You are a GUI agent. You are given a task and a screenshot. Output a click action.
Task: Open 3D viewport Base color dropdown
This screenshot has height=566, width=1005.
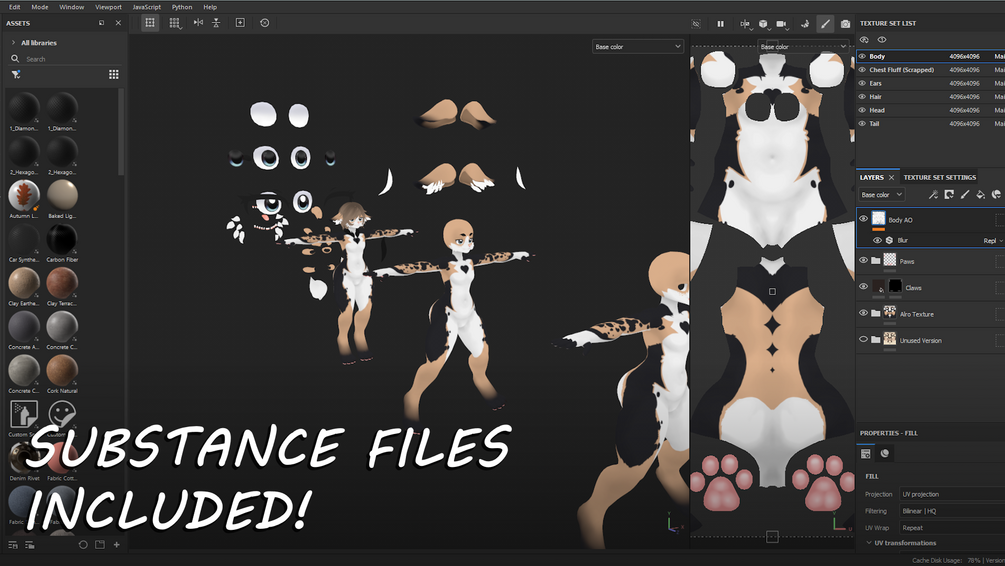click(x=638, y=47)
